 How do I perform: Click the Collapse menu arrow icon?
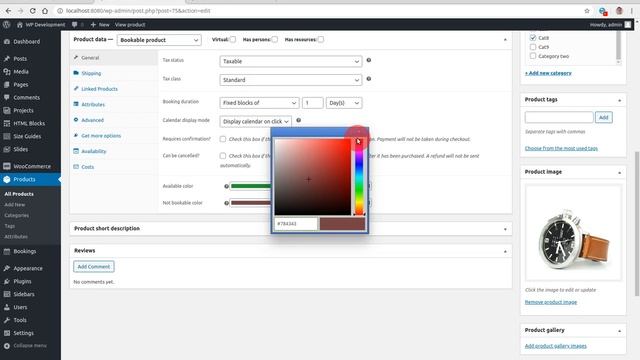point(7,346)
